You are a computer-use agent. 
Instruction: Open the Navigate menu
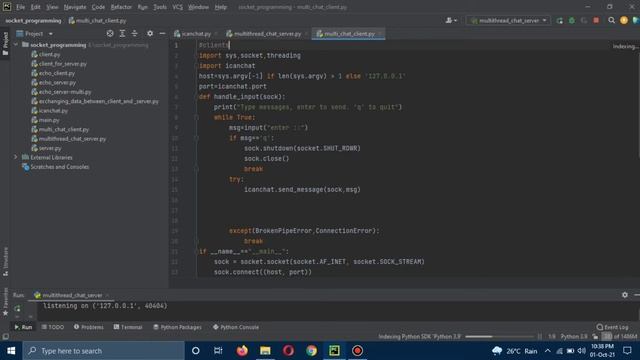[75, 7]
